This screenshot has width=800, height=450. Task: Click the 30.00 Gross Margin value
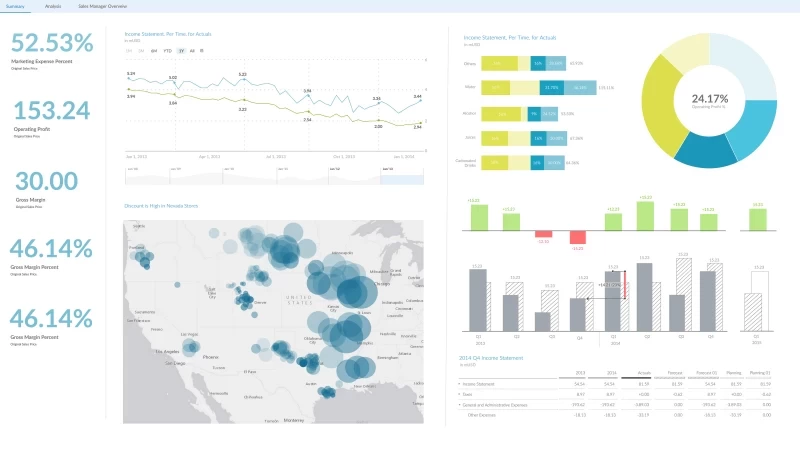click(x=46, y=181)
